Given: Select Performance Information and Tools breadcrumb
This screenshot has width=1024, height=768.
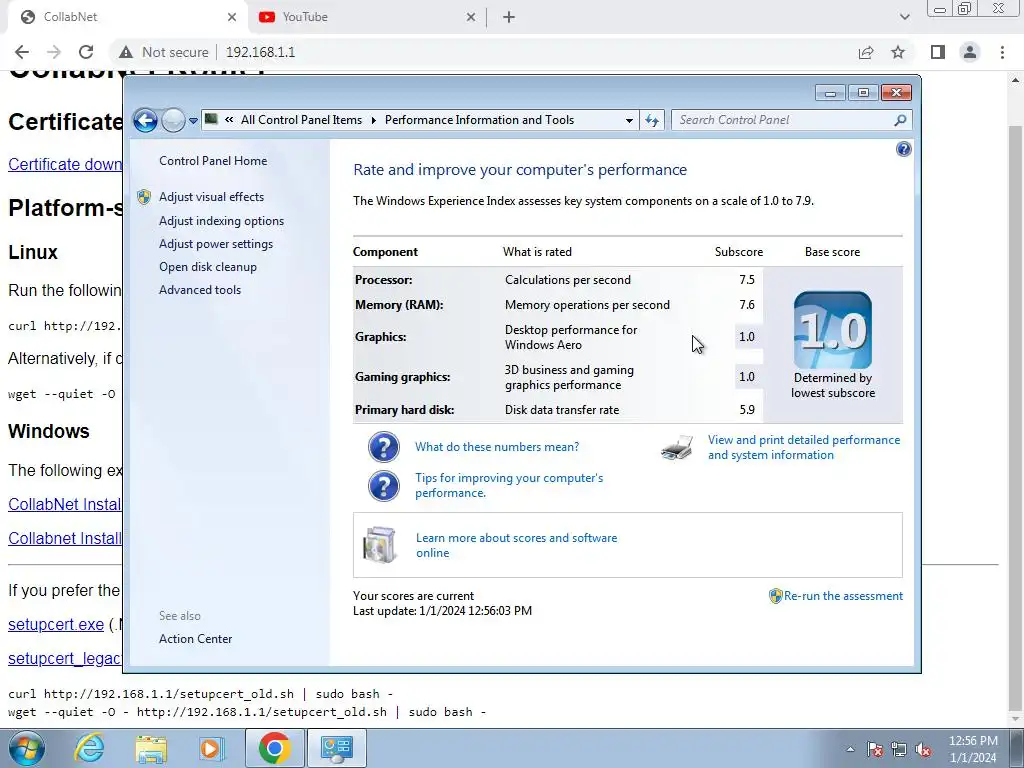Looking at the screenshot, I should pyautogui.click(x=479, y=120).
